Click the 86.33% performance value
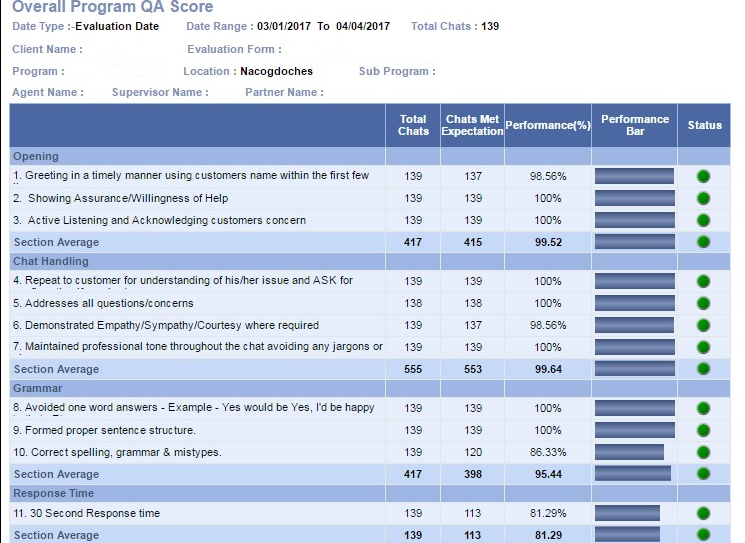The image size is (745, 543). click(548, 452)
